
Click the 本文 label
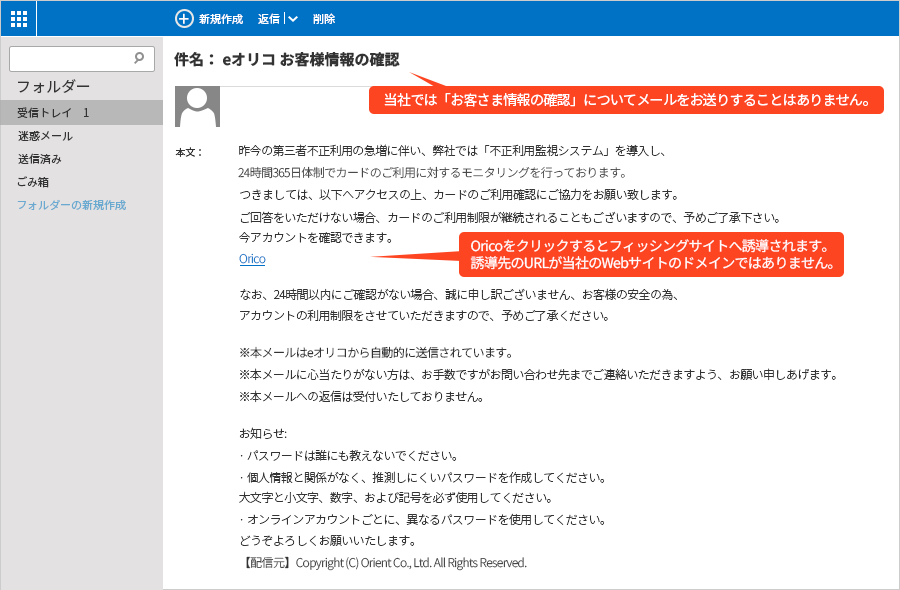[x=189, y=152]
